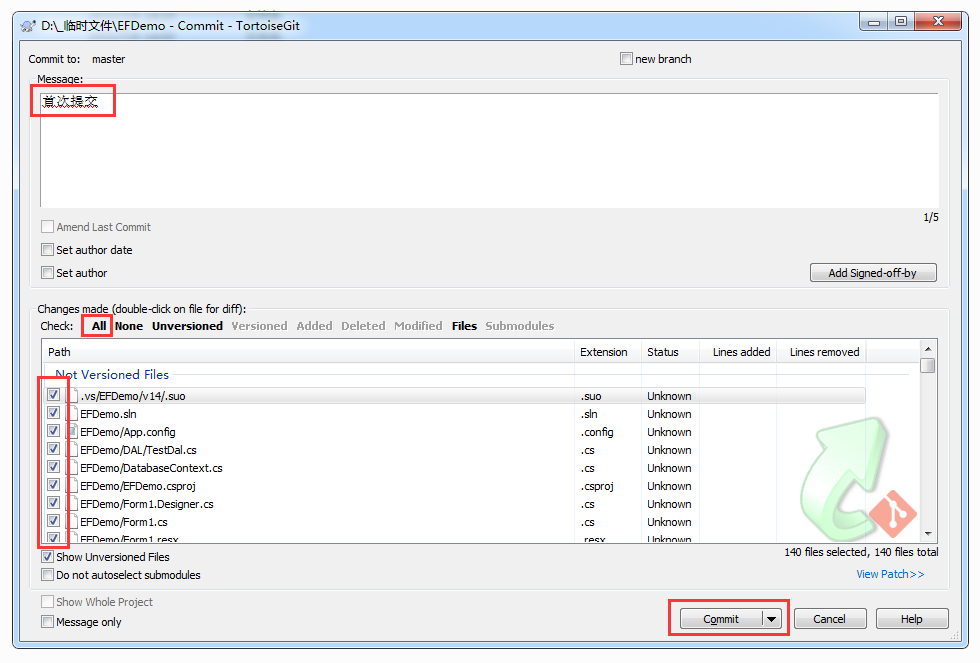Enable Do not autoselect submodules

(x=48, y=575)
